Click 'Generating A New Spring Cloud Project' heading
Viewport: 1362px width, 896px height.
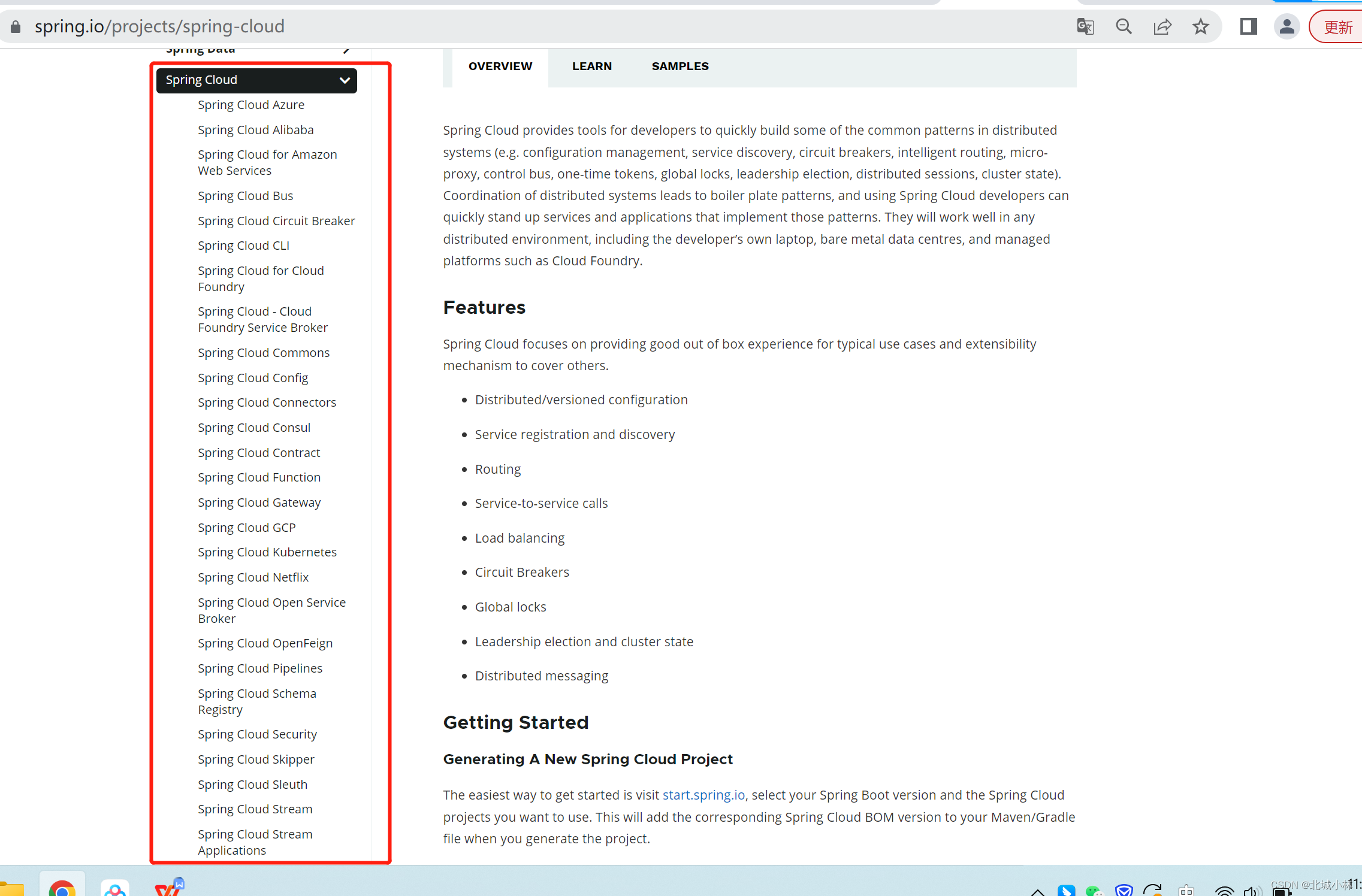coord(588,759)
